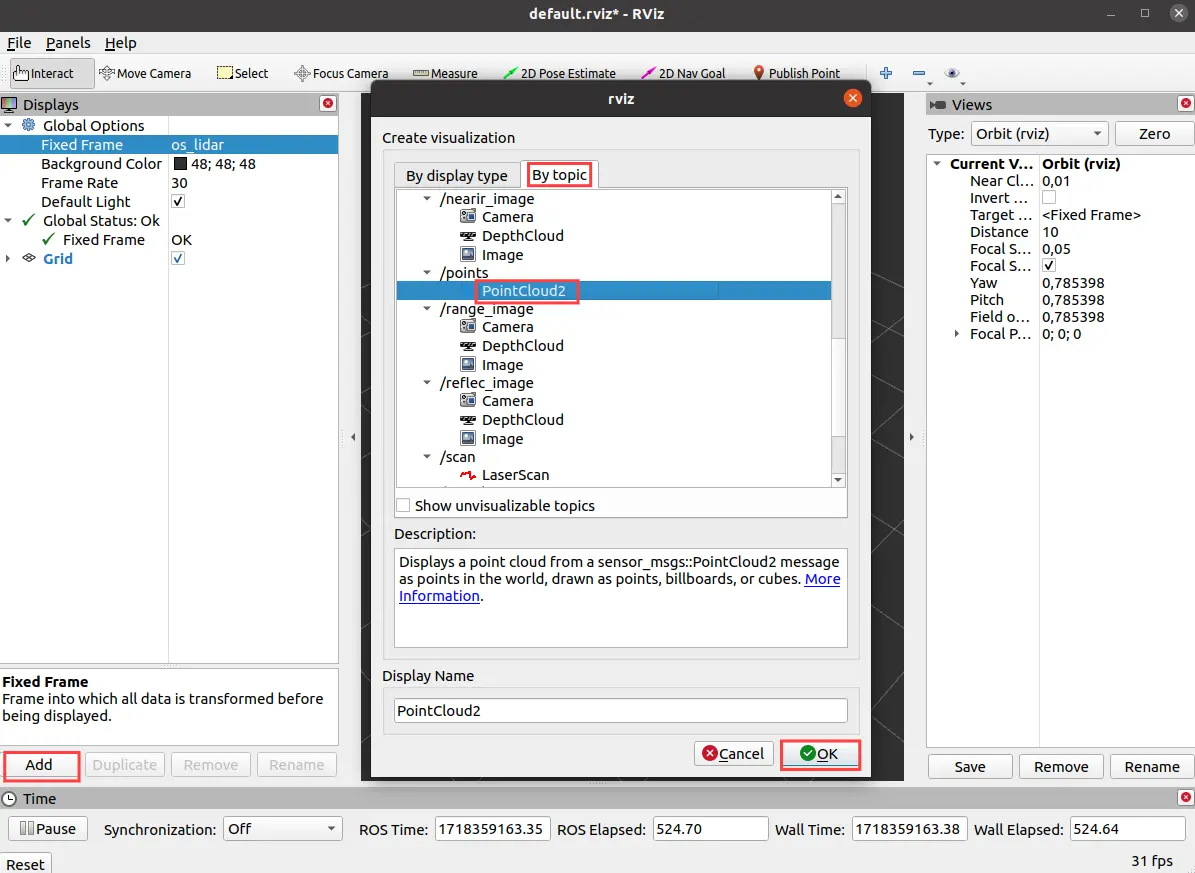Select LaserScan under the /scan topic
This screenshot has width=1195, height=873.
point(514,475)
